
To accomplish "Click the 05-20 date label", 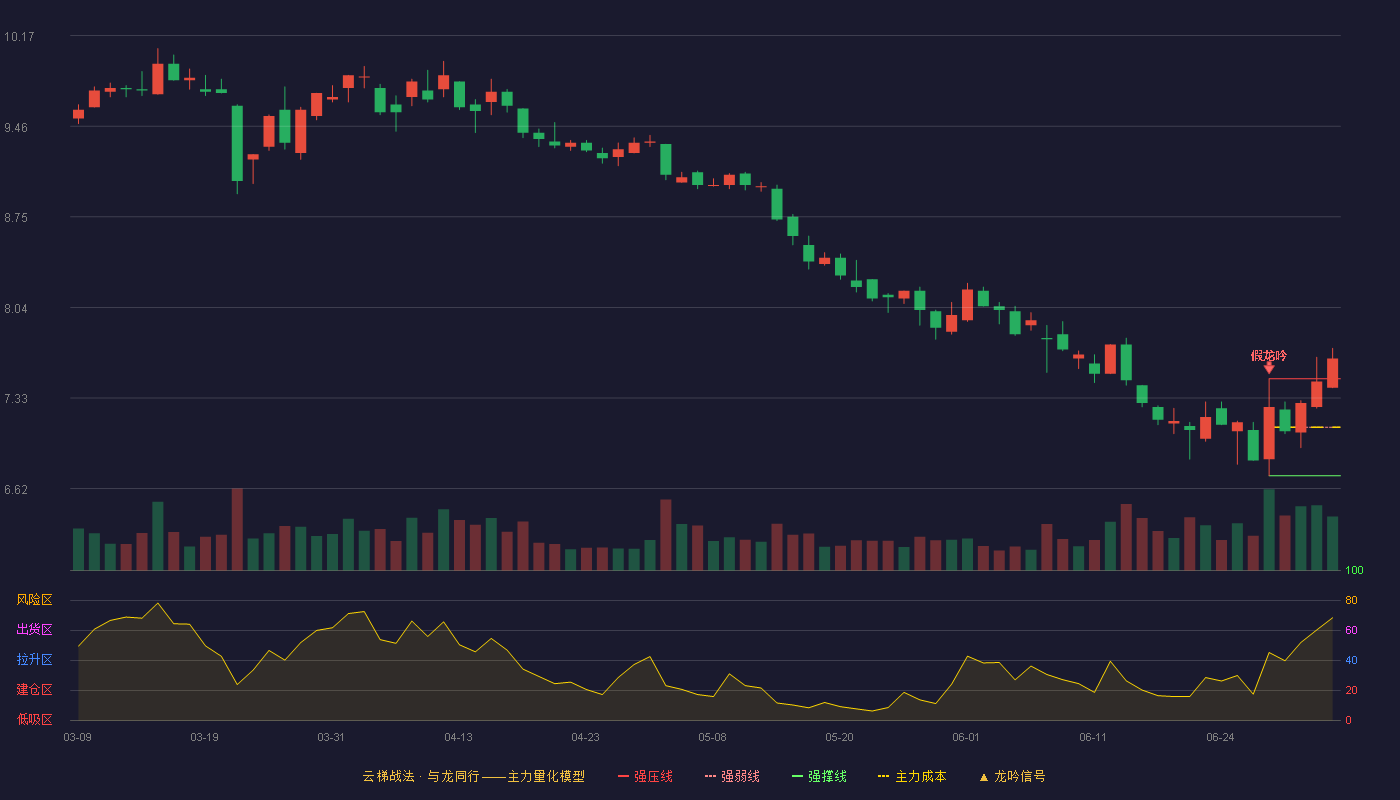I will [839, 737].
